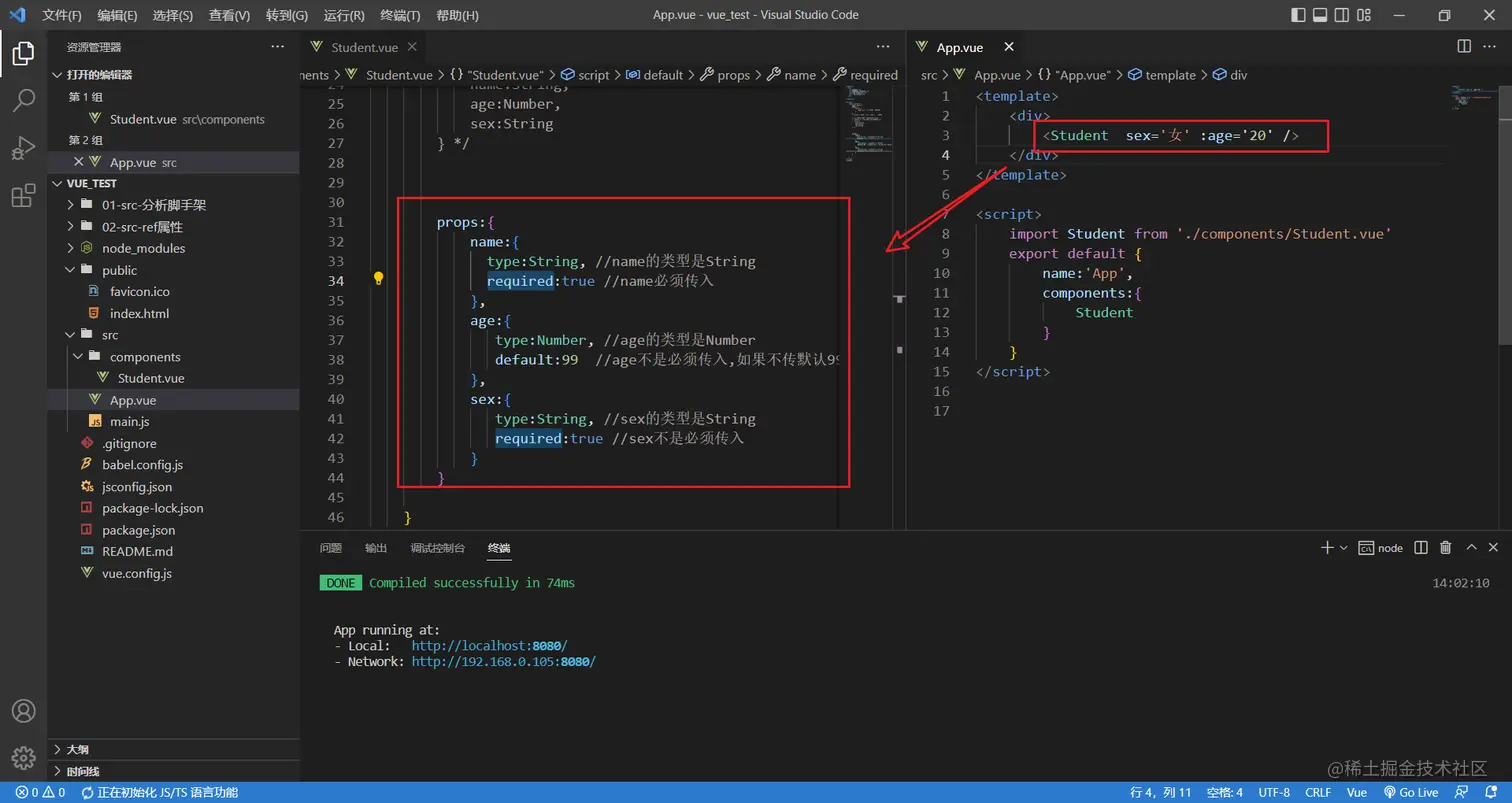Open the Accounts icon in activity bar

coord(23,711)
